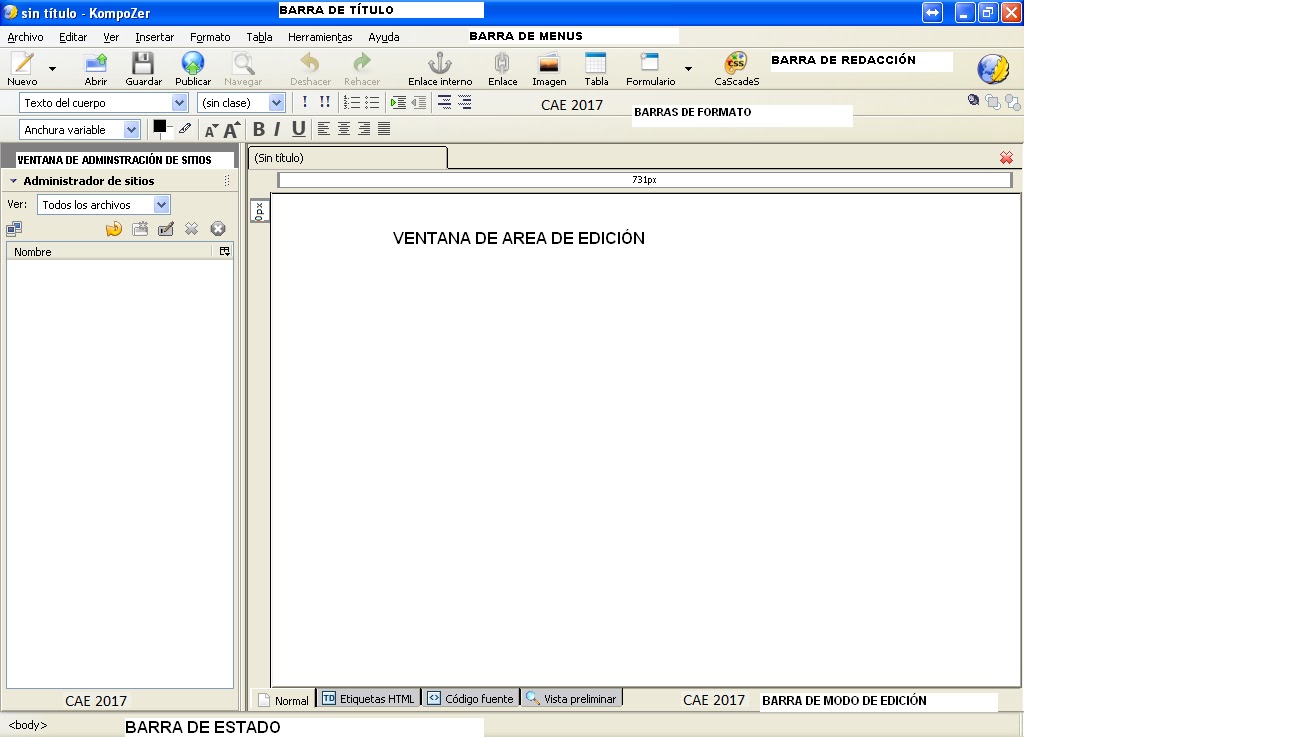This screenshot has height=737, width=1304.
Task: Click the Publicar globe icon
Action: coord(193,64)
